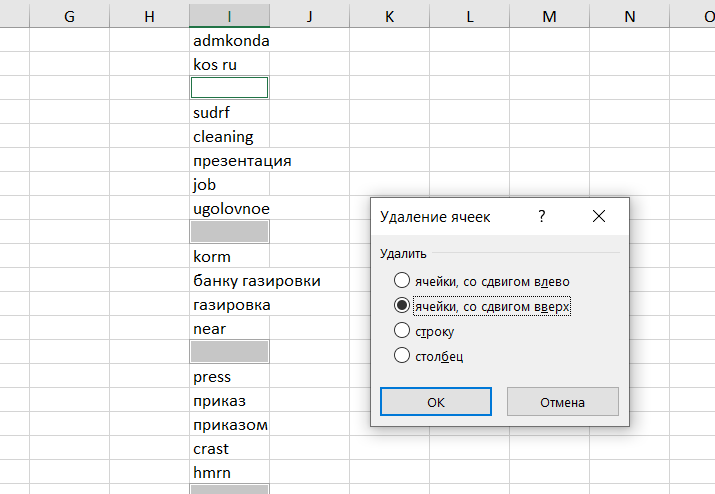Viewport: 715px width, 494px height.
Task: Select column M header
Action: [x=549, y=15]
